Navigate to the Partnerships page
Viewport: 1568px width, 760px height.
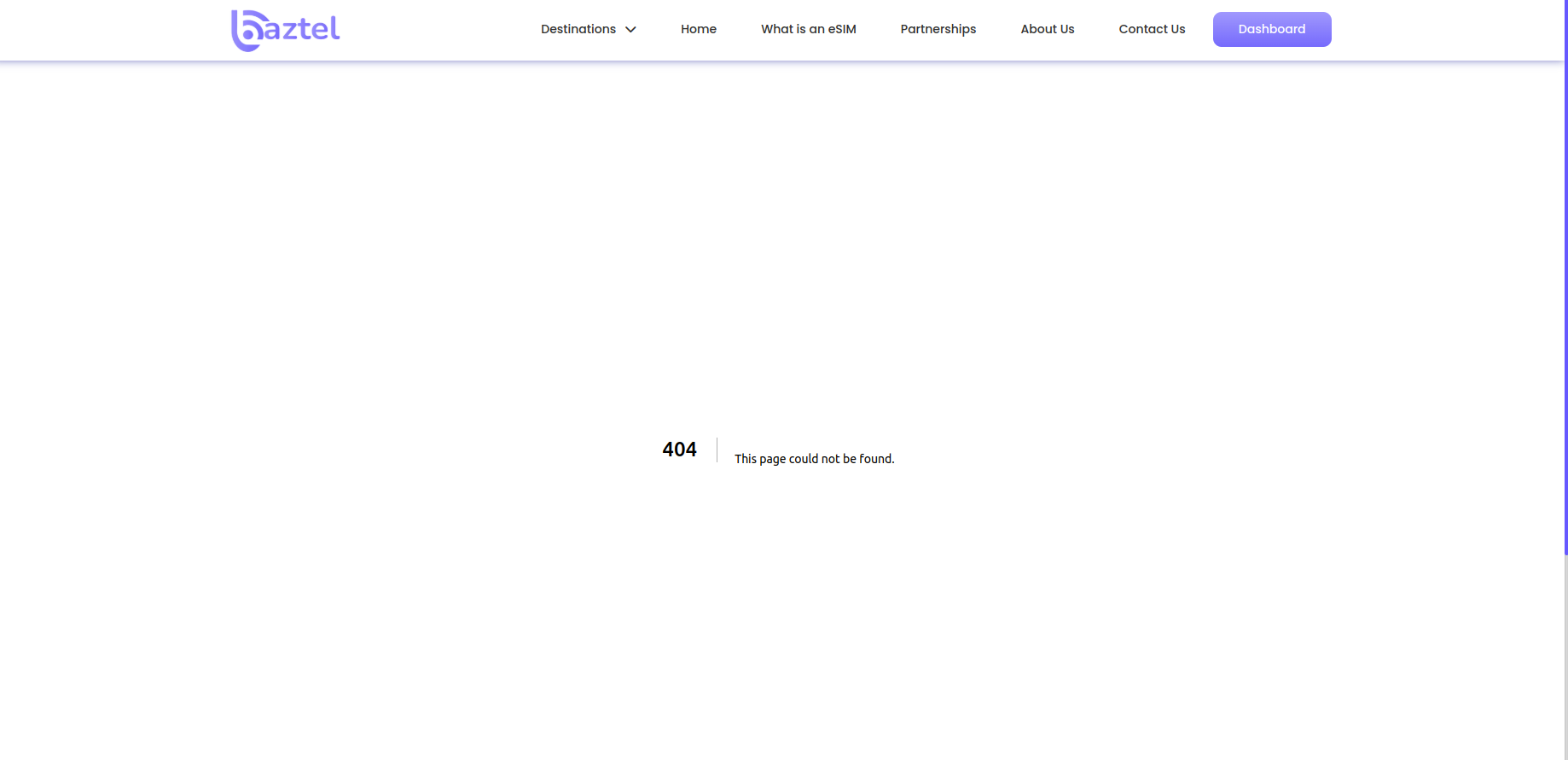point(938,29)
